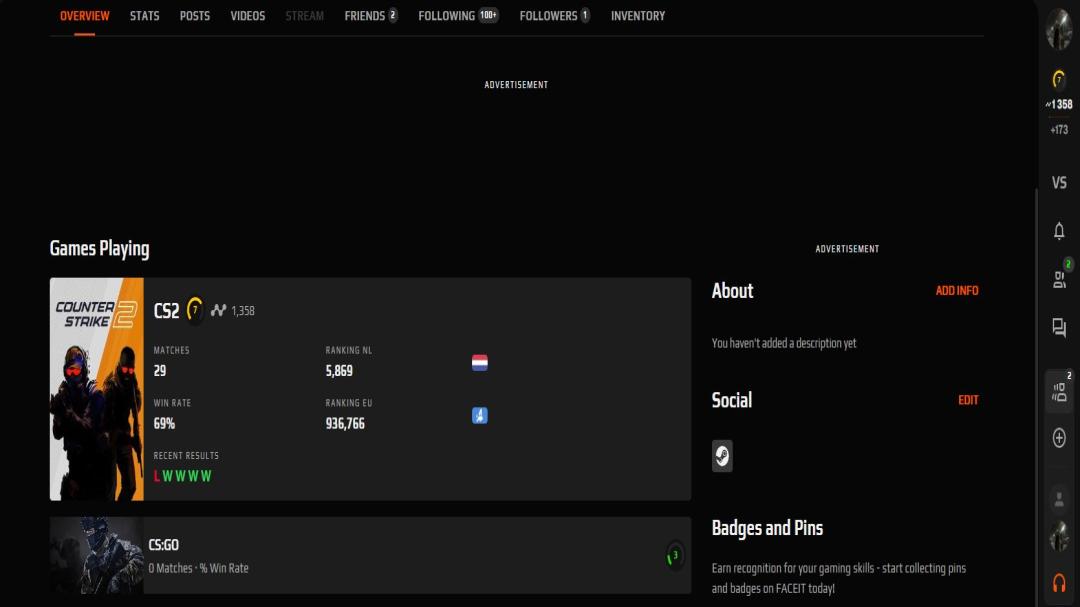The width and height of the screenshot is (1080, 607).
Task: Click the 1358 Elo value in sidebar
Action: [x=1059, y=105]
